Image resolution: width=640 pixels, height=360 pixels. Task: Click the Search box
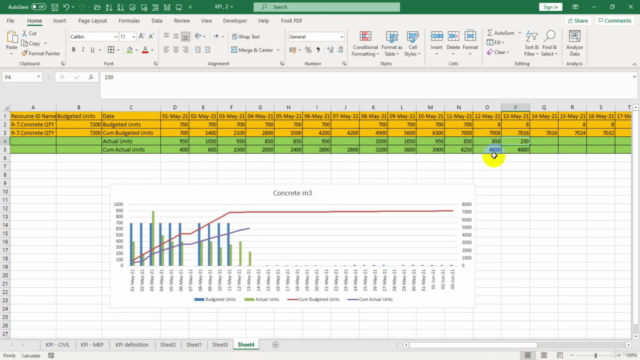(327, 7)
